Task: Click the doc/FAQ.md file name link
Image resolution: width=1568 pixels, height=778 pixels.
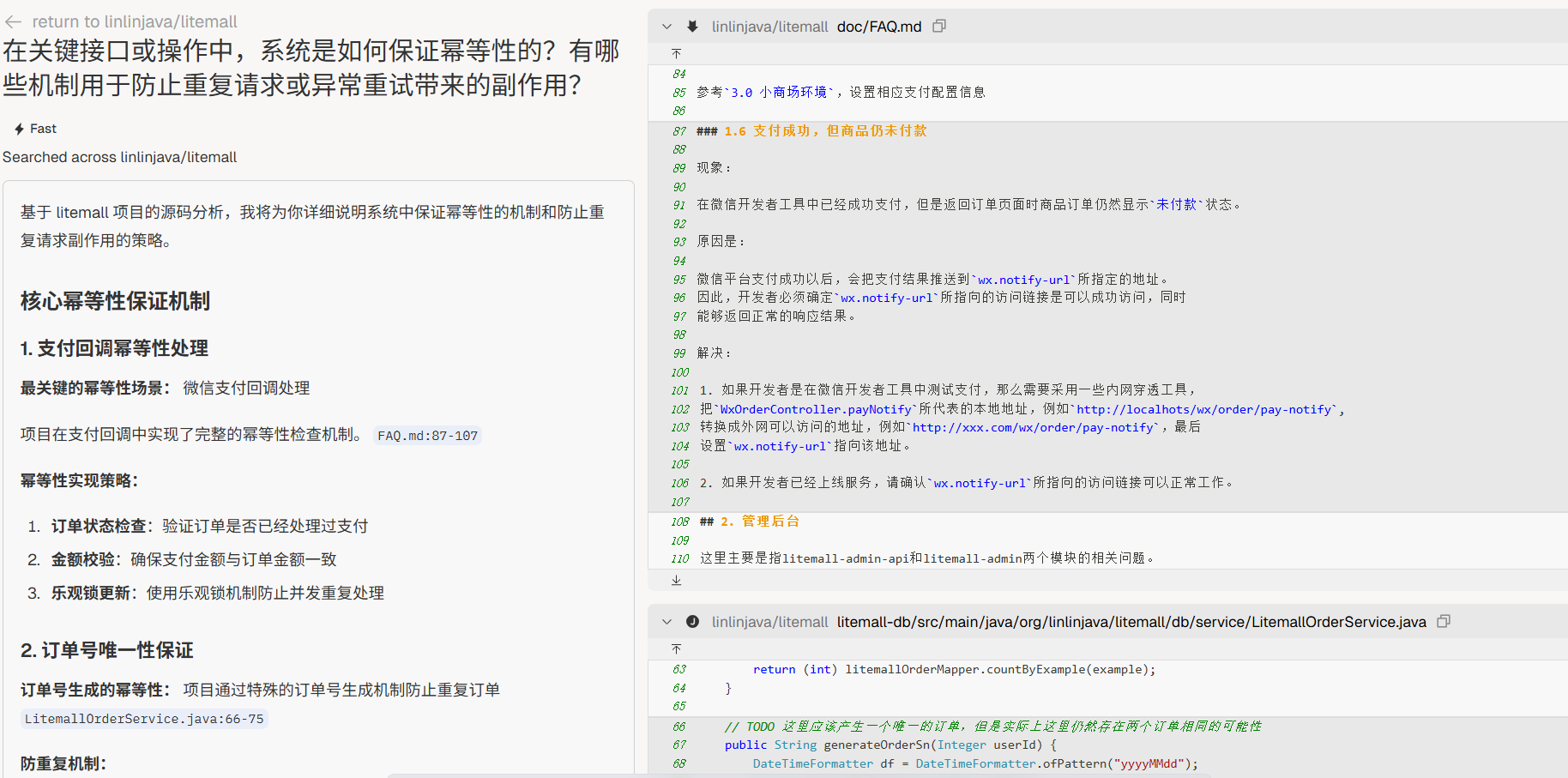Action: 879,27
